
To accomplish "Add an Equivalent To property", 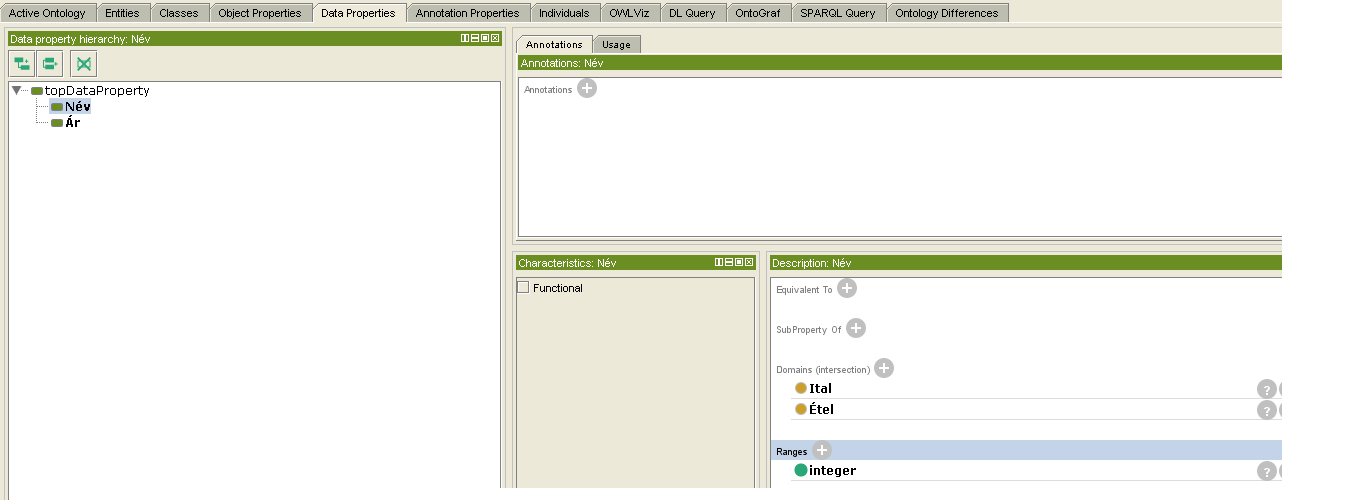I will point(847,288).
